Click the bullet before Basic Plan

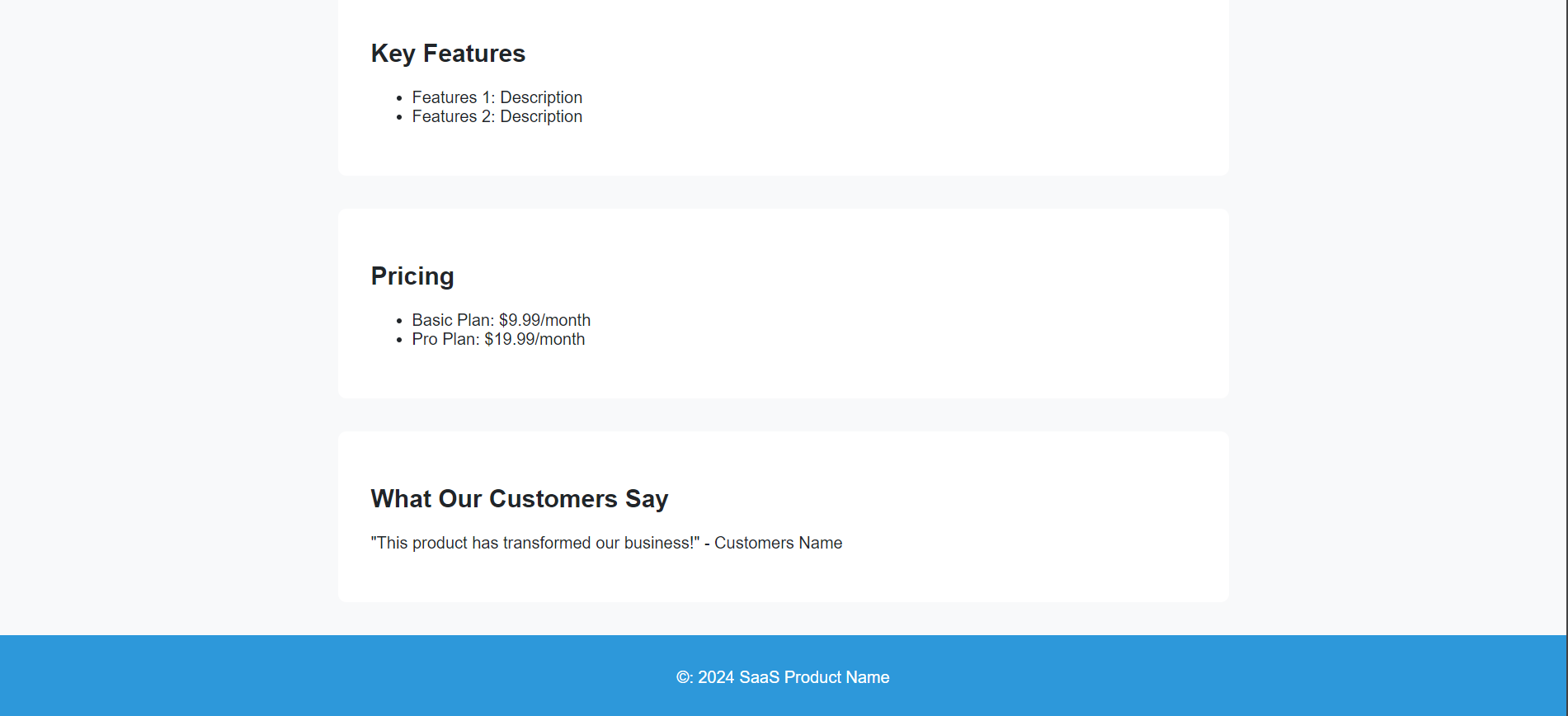(399, 321)
